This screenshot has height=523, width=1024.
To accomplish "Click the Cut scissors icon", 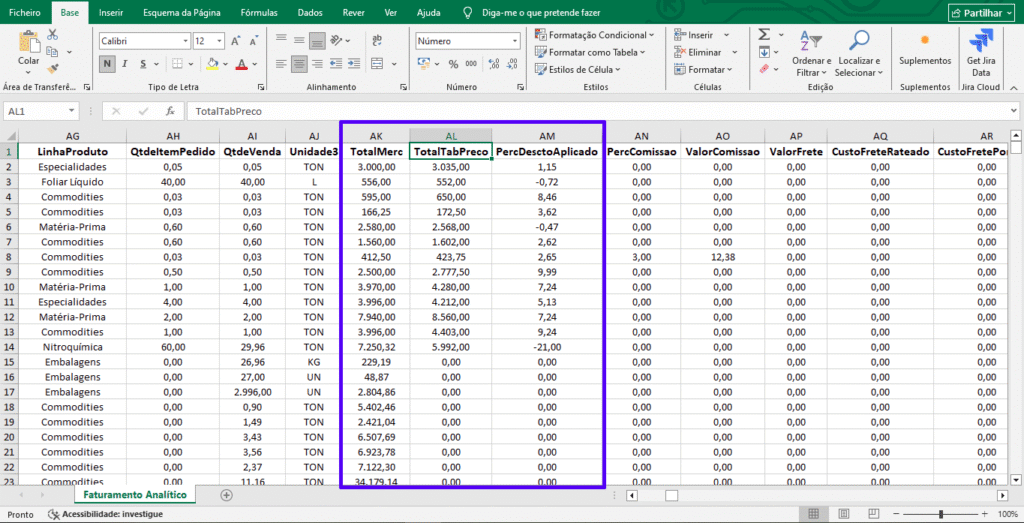I will point(53,34).
